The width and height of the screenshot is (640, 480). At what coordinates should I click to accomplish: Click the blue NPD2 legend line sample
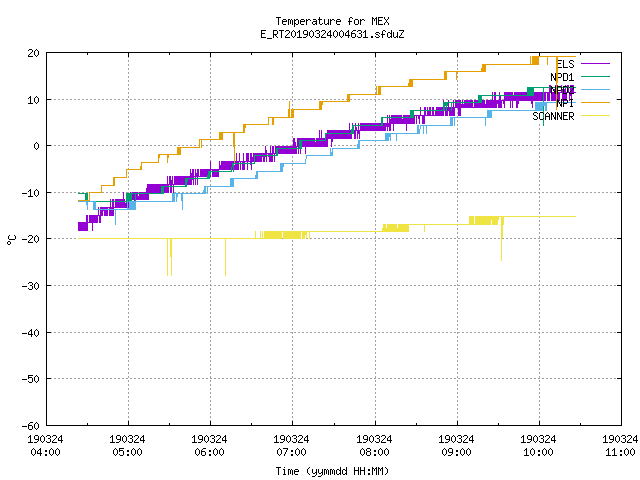pos(595,89)
